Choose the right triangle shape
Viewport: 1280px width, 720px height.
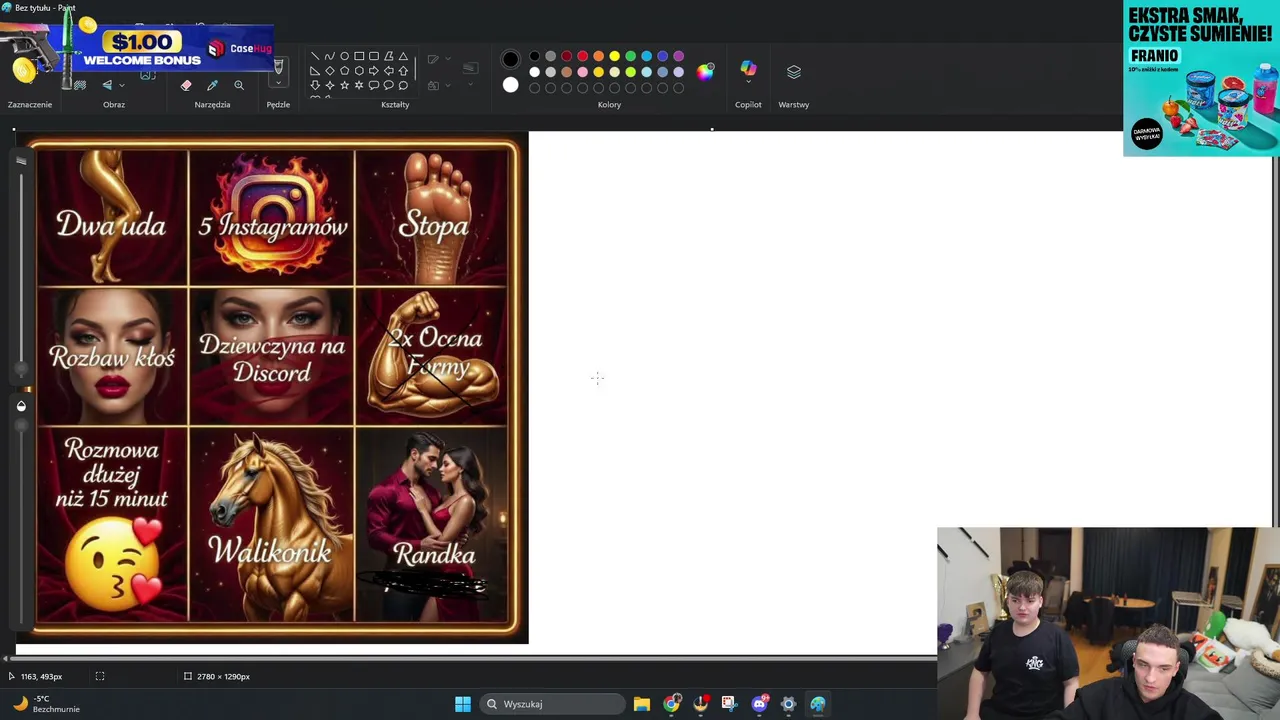(x=315, y=71)
